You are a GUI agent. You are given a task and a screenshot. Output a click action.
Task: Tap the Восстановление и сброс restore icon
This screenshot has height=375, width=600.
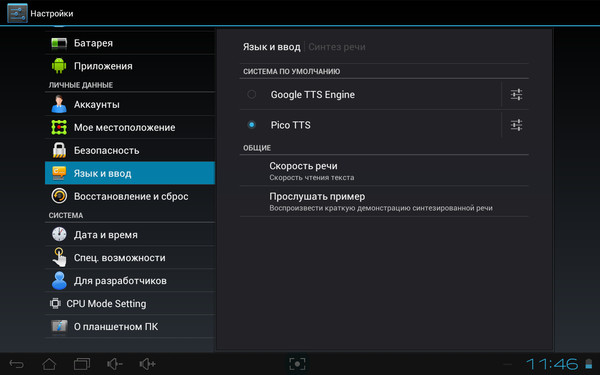(59, 196)
